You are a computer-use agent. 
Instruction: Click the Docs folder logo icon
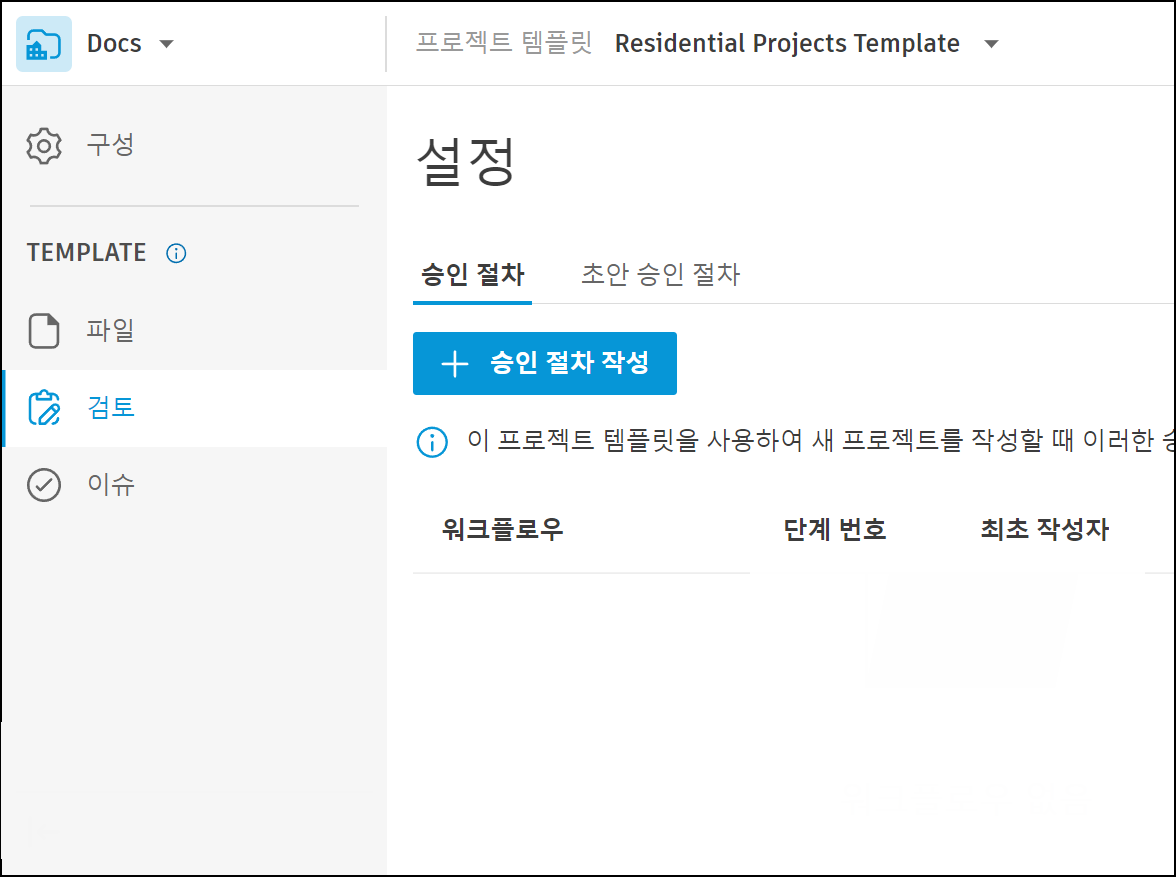(44, 44)
